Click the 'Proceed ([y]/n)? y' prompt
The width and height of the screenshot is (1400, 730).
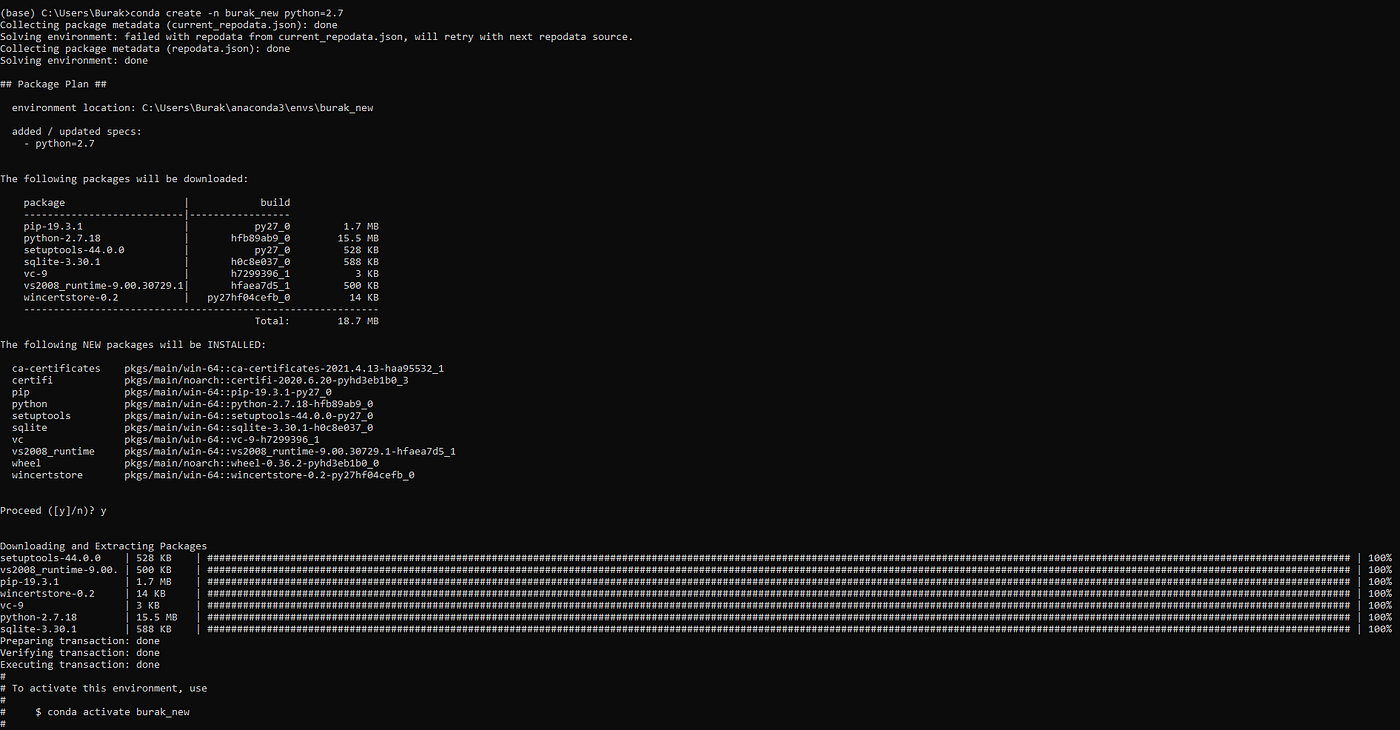click(x=53, y=511)
